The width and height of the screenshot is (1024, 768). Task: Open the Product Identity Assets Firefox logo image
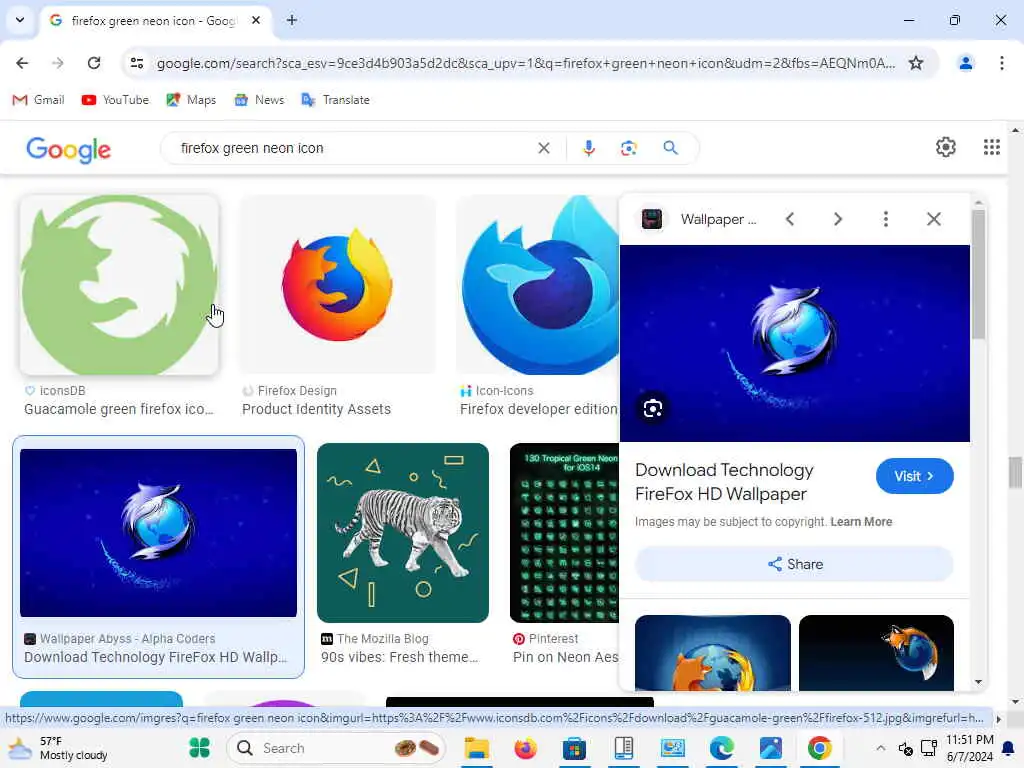click(x=337, y=285)
